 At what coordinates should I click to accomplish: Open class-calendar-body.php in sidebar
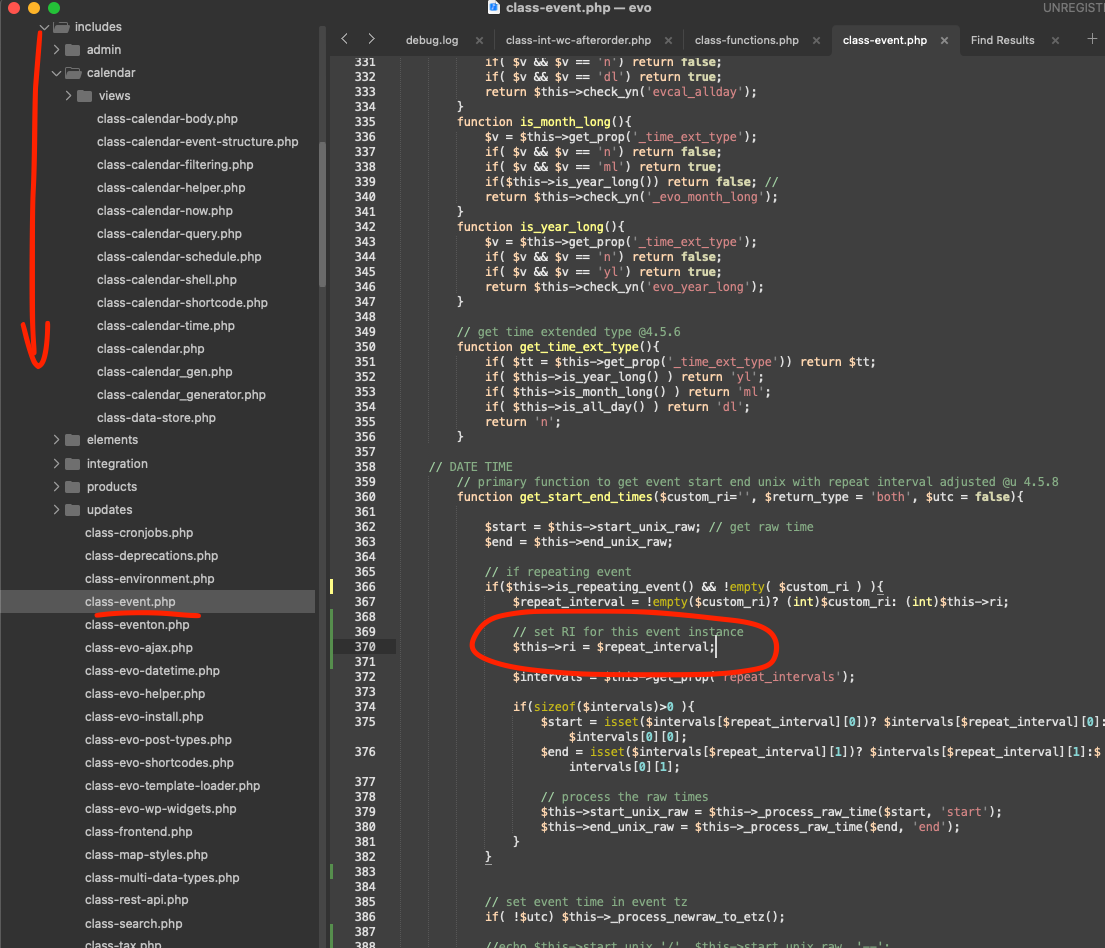click(x=167, y=119)
